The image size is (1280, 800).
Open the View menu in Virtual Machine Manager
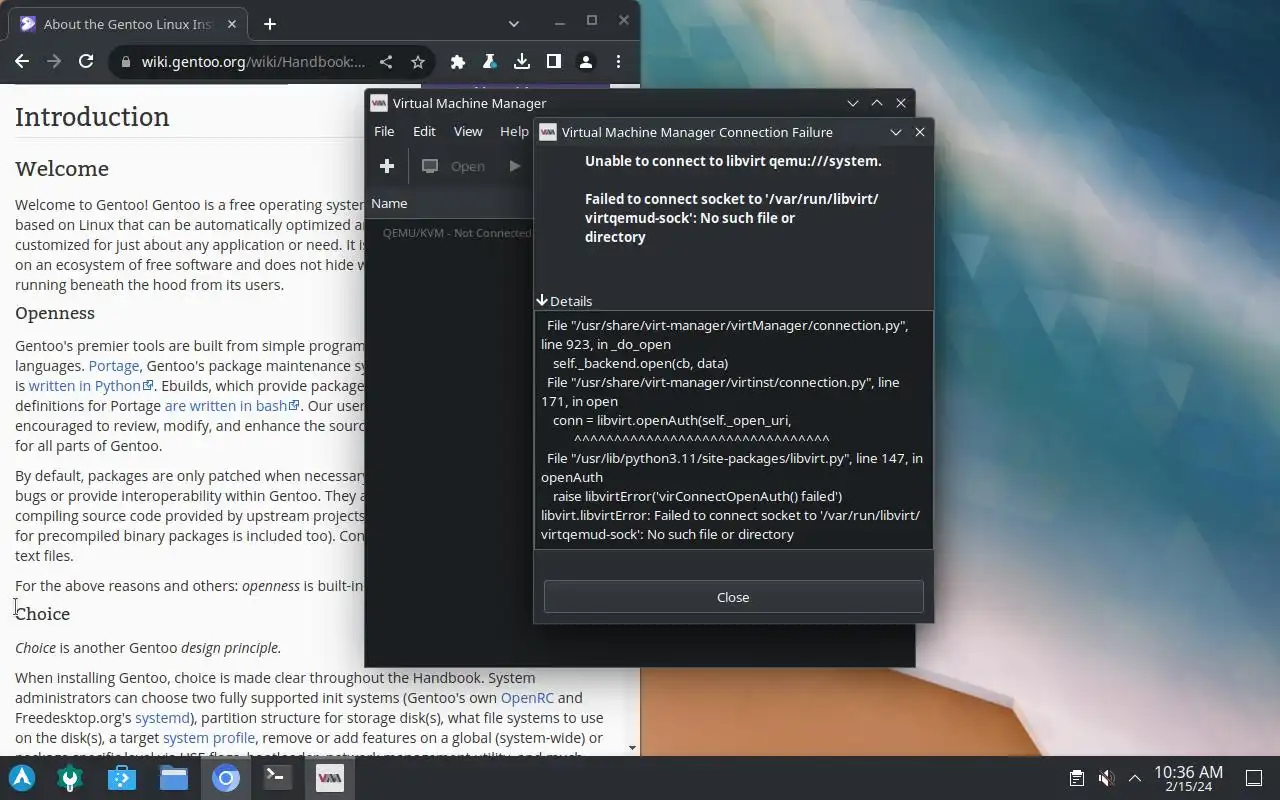pos(468,131)
